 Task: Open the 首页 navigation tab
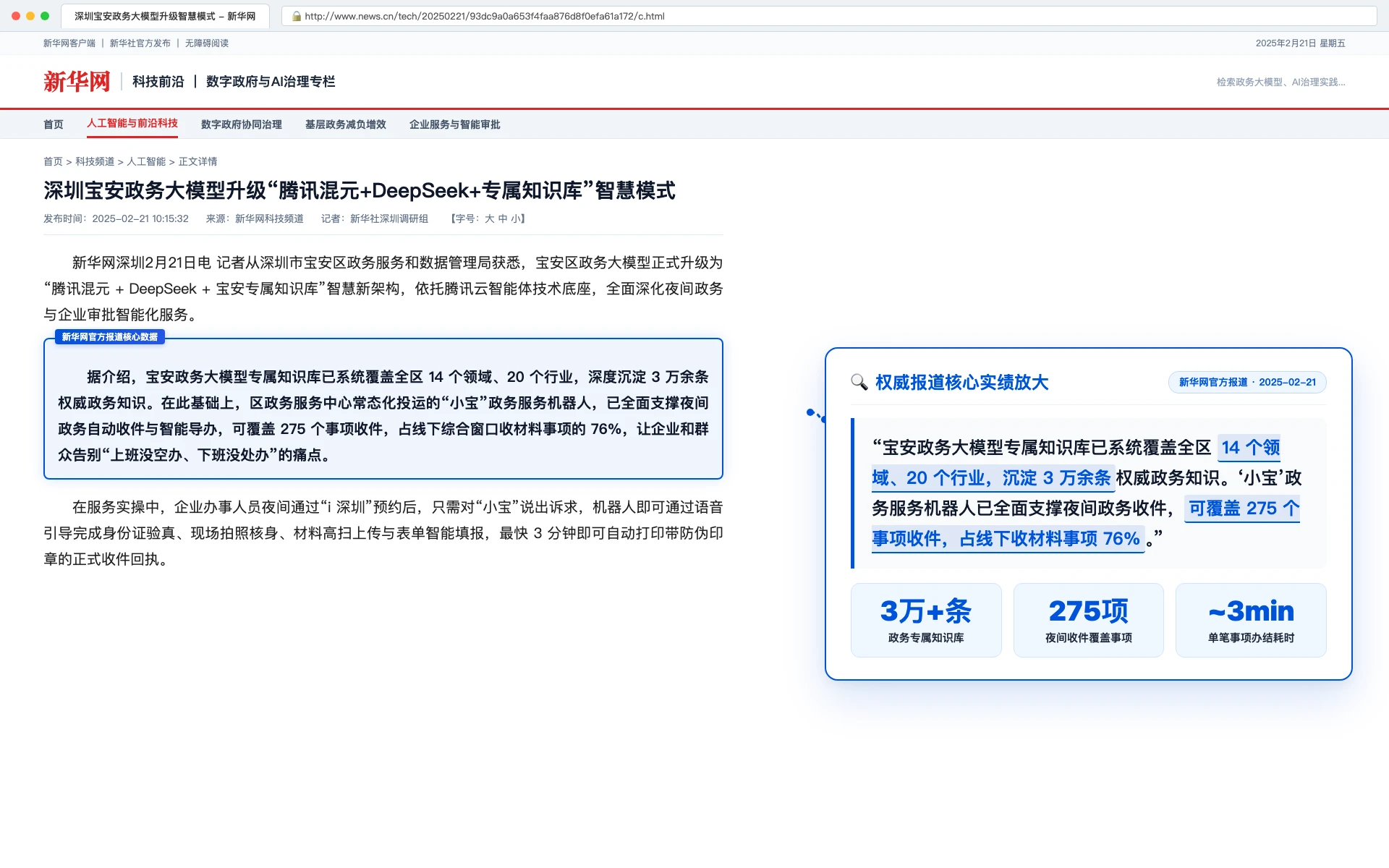(54, 124)
